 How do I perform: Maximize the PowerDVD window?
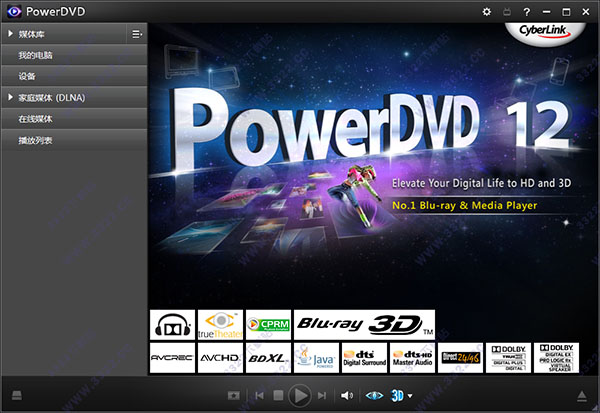(566, 12)
